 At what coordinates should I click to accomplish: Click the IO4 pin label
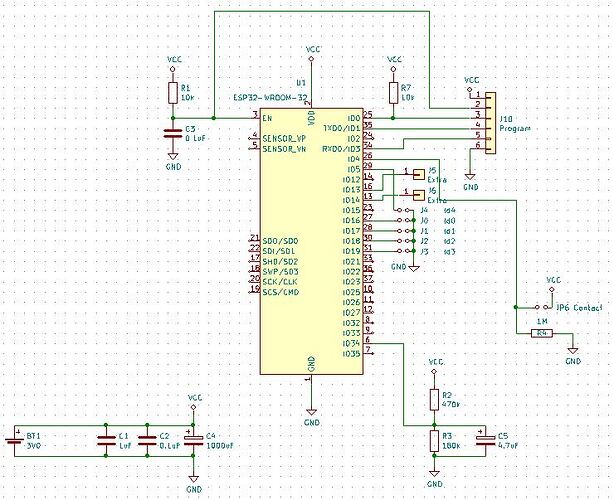click(x=353, y=159)
